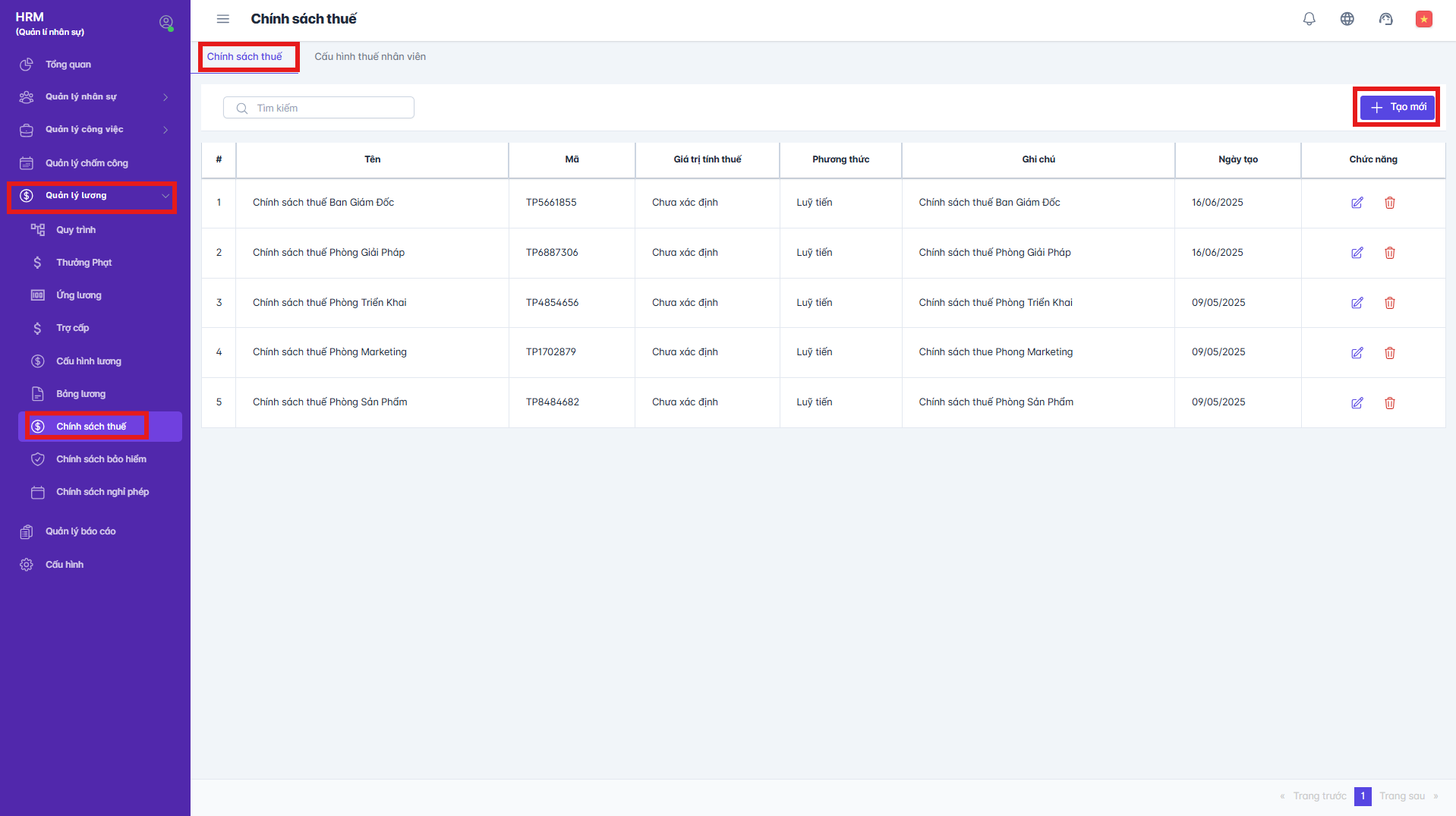Edit Chính sách thuế Phòng Marketing row
The image size is (1456, 816).
tap(1357, 353)
